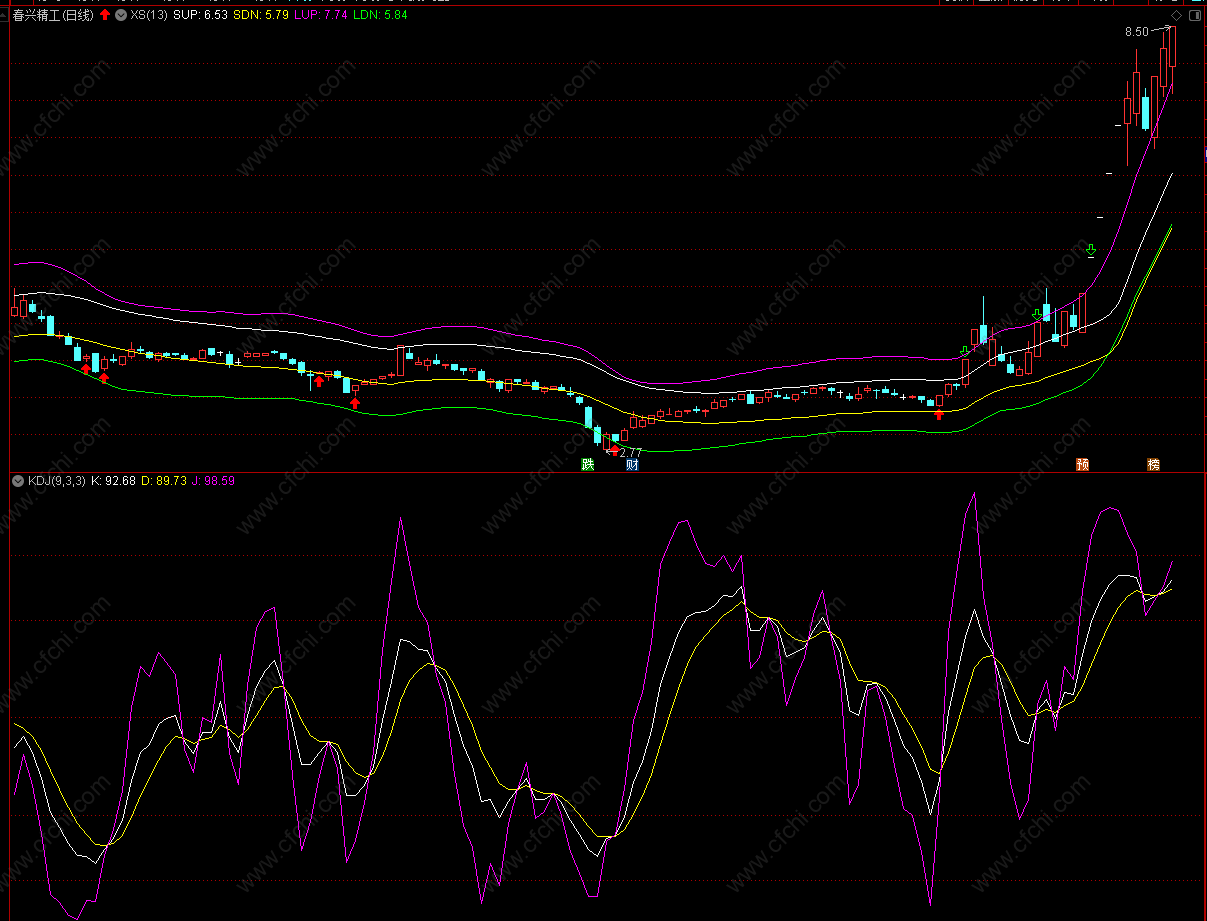Click the 8.50 high price label
Screen dimensions: 1207x921
[x=1137, y=32]
